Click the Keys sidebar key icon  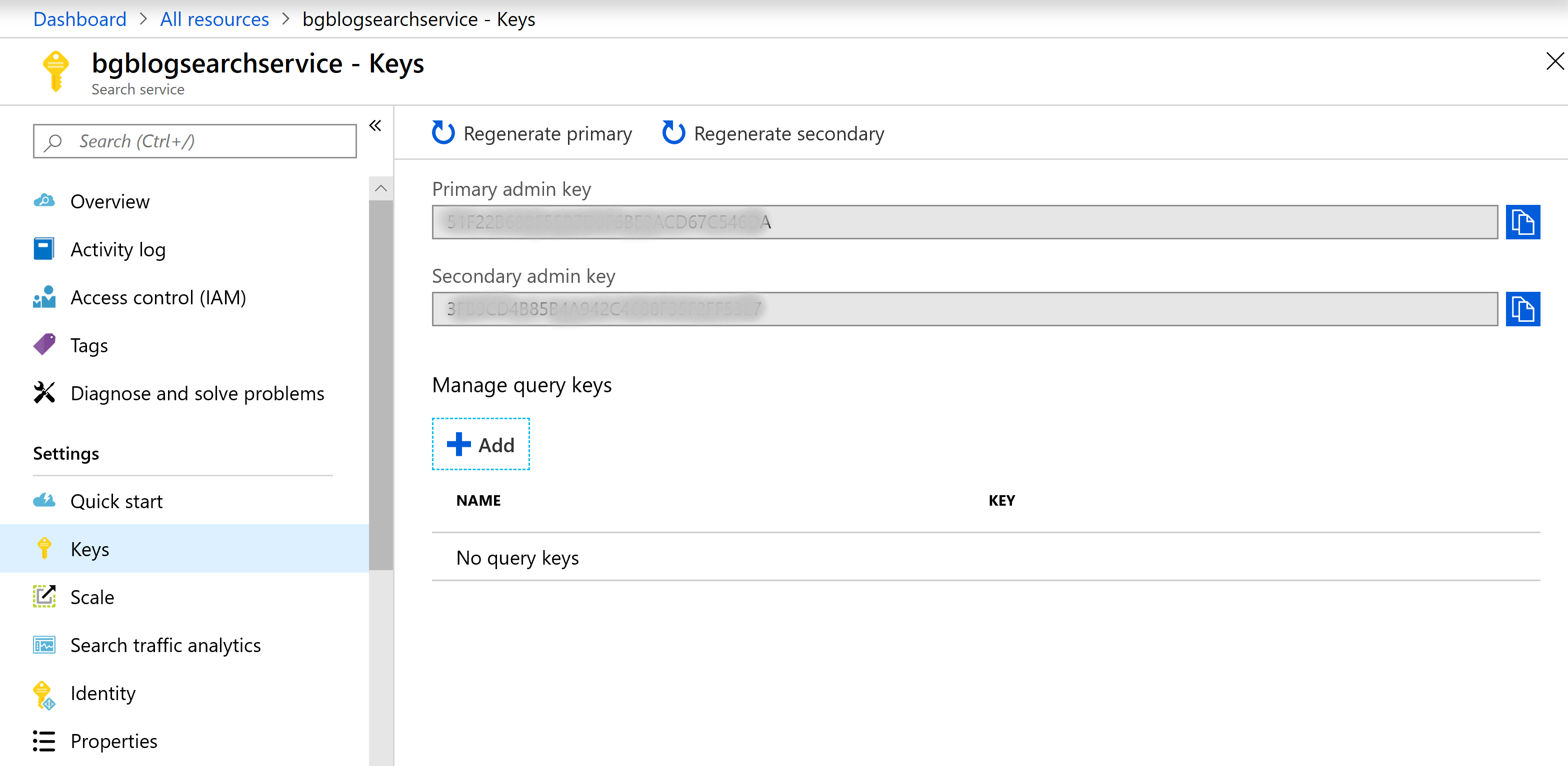(44, 548)
